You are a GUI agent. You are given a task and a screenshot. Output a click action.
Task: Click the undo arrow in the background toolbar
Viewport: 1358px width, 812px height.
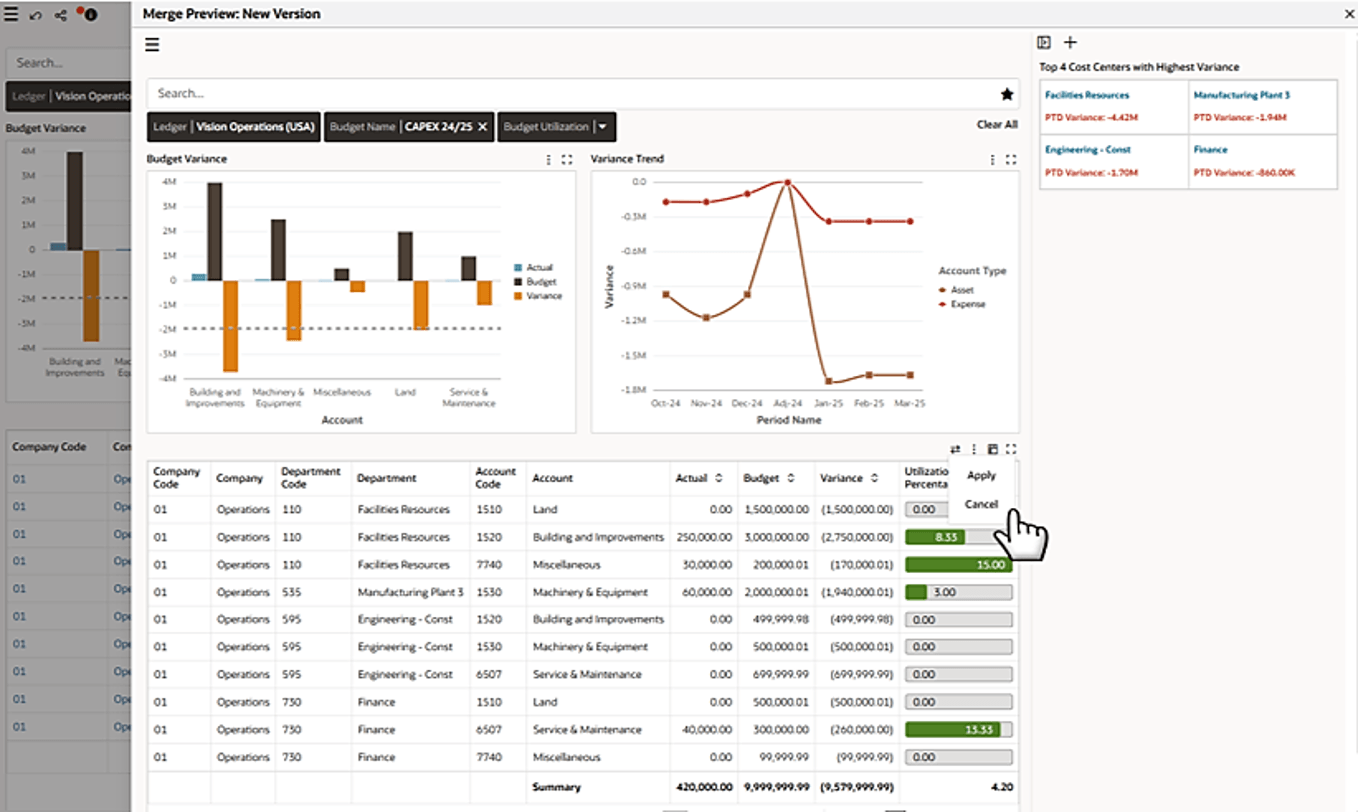coord(36,16)
